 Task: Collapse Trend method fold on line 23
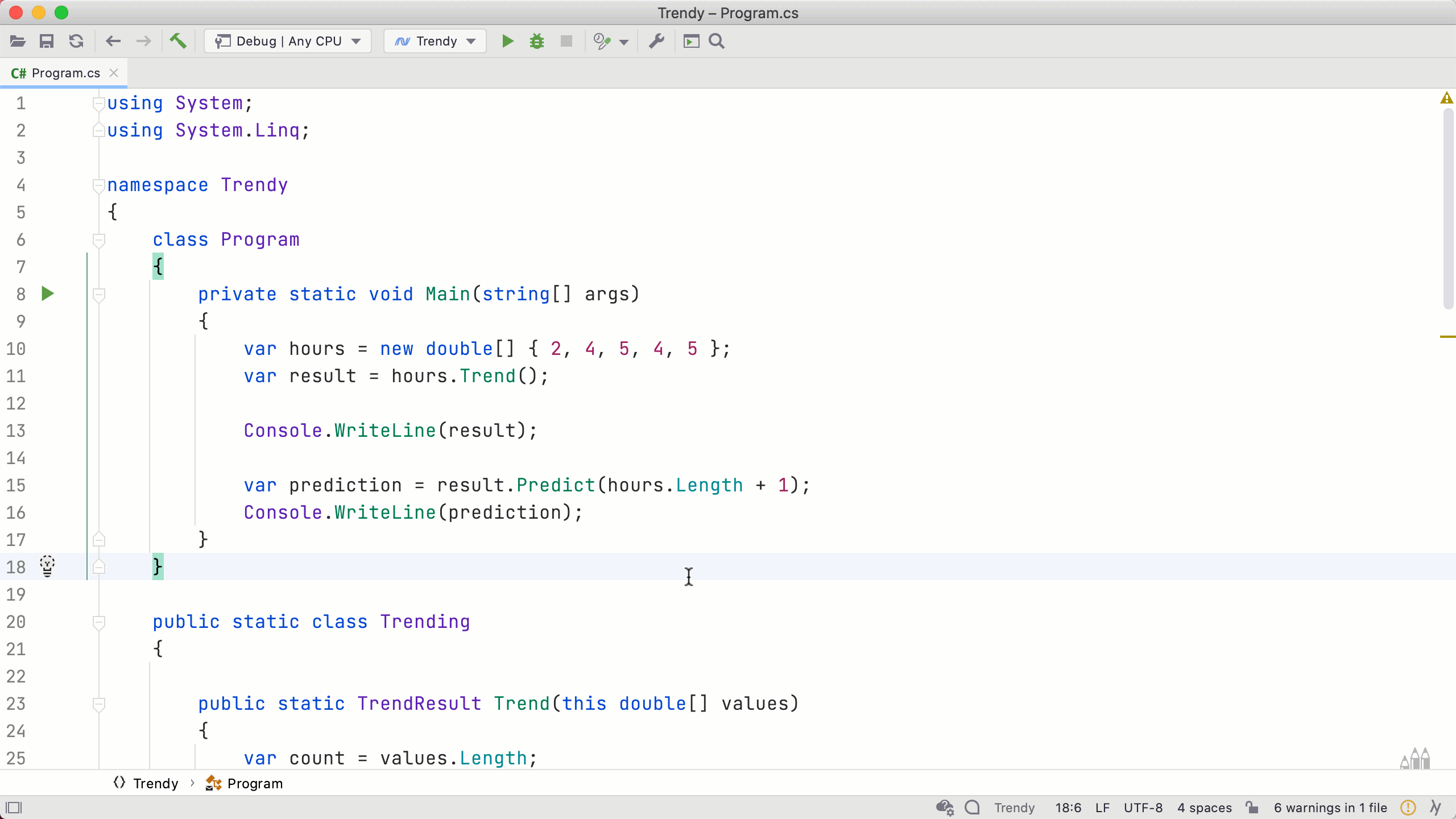tap(98, 704)
